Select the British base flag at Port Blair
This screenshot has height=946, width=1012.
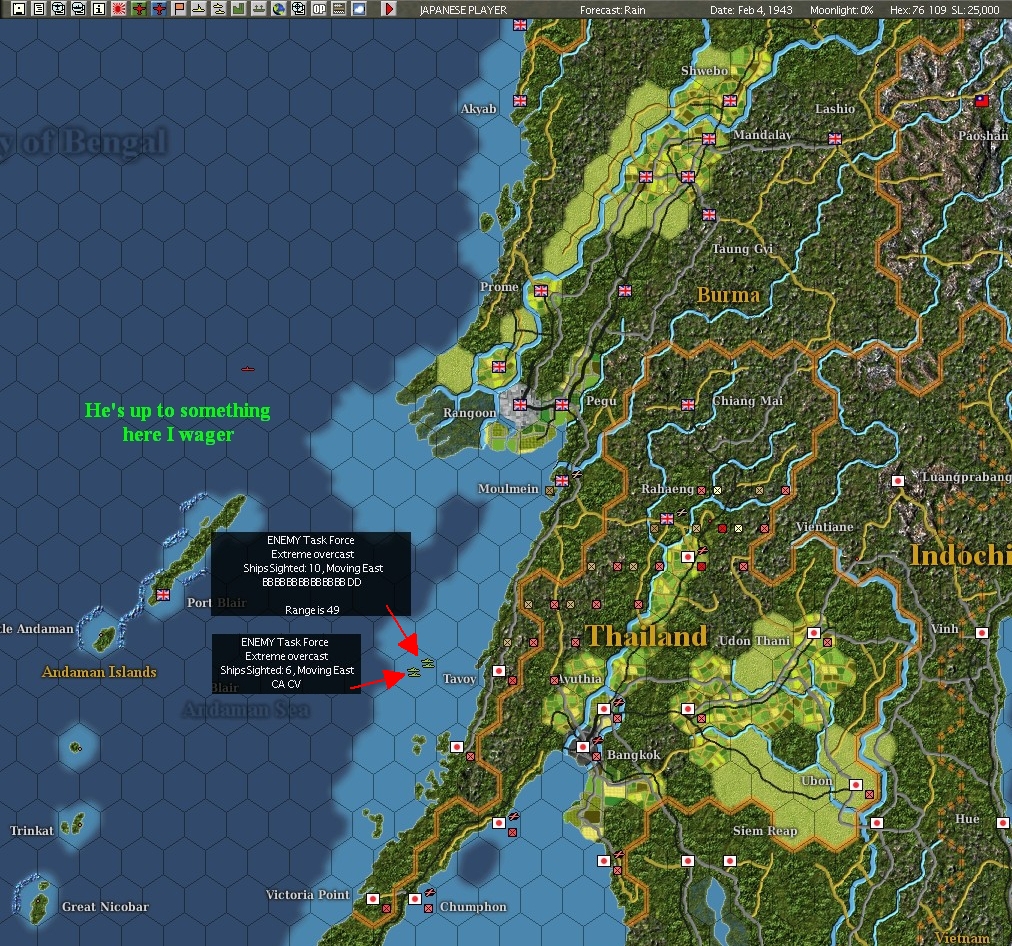click(x=163, y=595)
